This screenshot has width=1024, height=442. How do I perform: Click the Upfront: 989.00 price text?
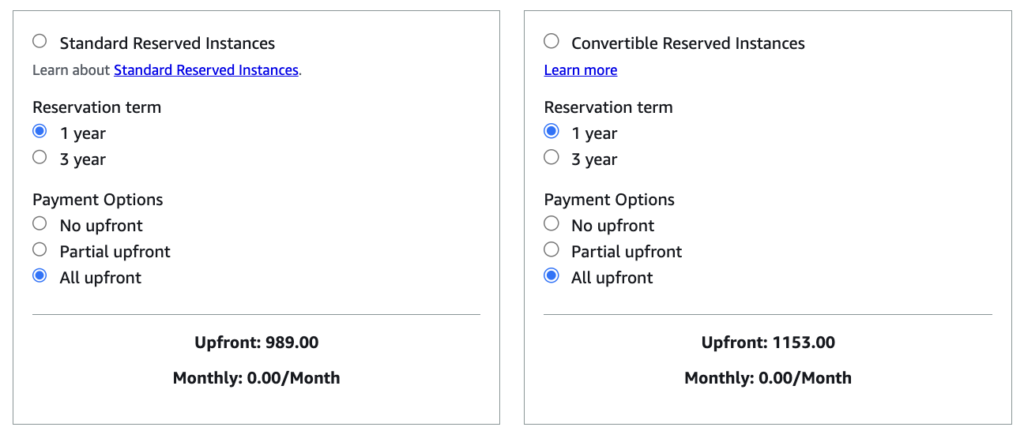(257, 343)
